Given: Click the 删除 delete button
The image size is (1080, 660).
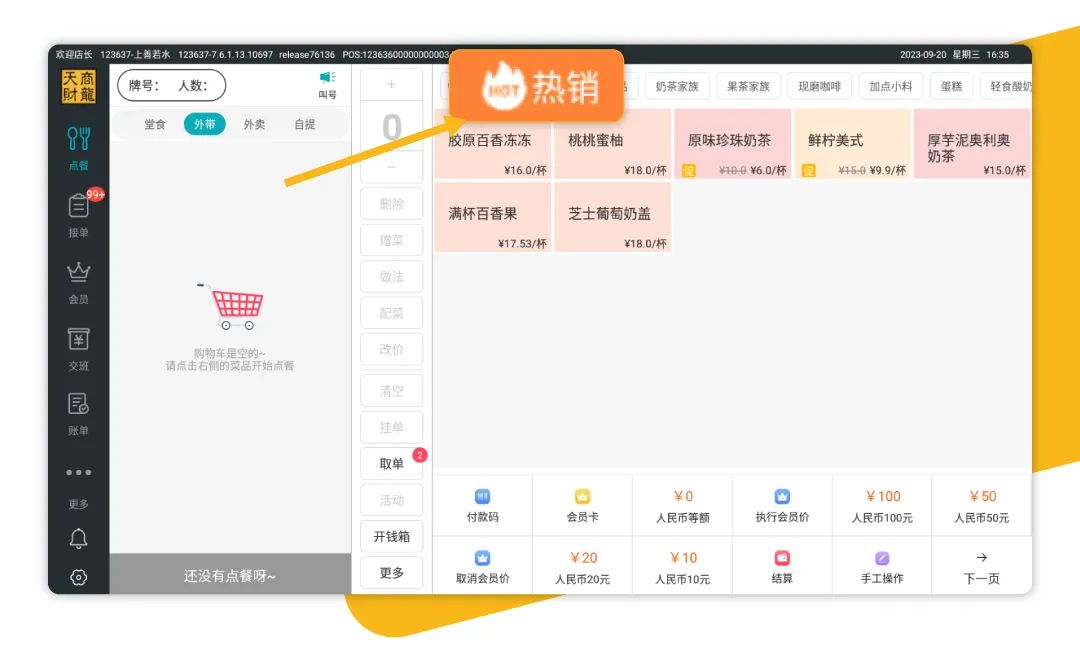Looking at the screenshot, I should coord(391,204).
